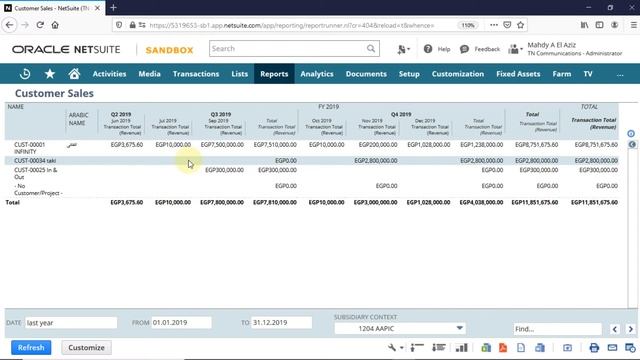Open the Customization menu

(x=458, y=74)
